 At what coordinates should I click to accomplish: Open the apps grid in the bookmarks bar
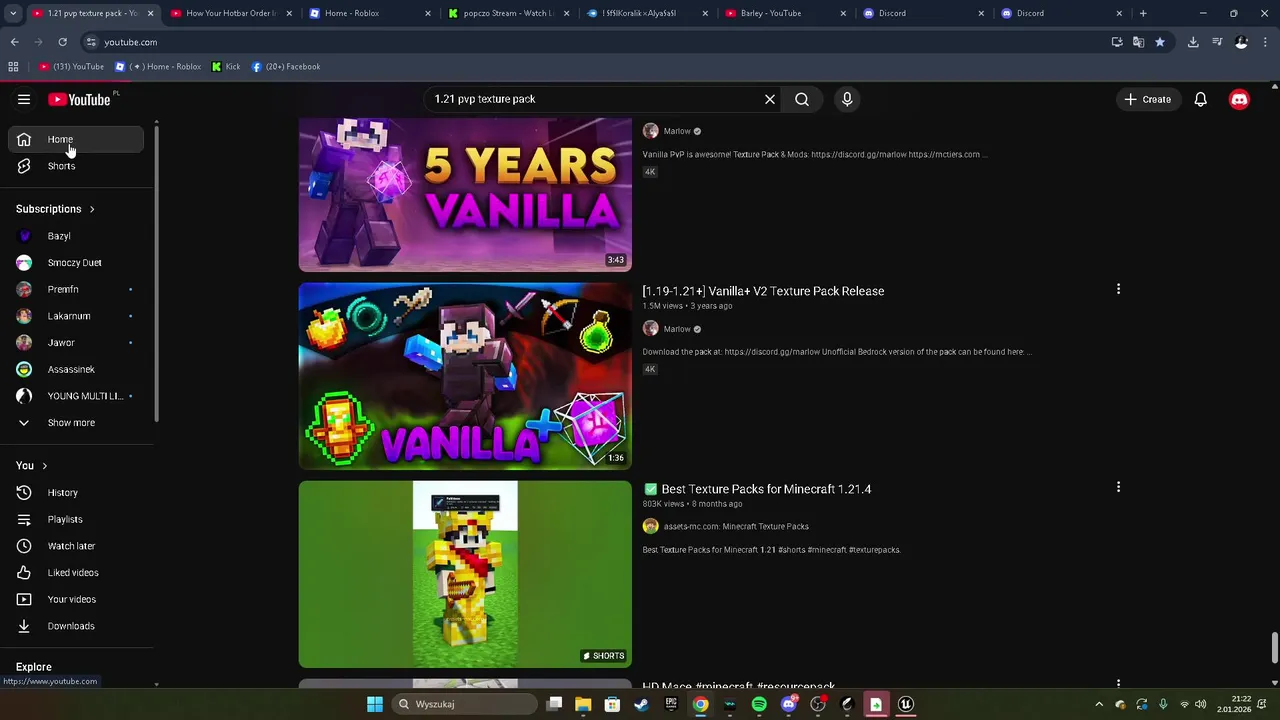(x=13, y=67)
